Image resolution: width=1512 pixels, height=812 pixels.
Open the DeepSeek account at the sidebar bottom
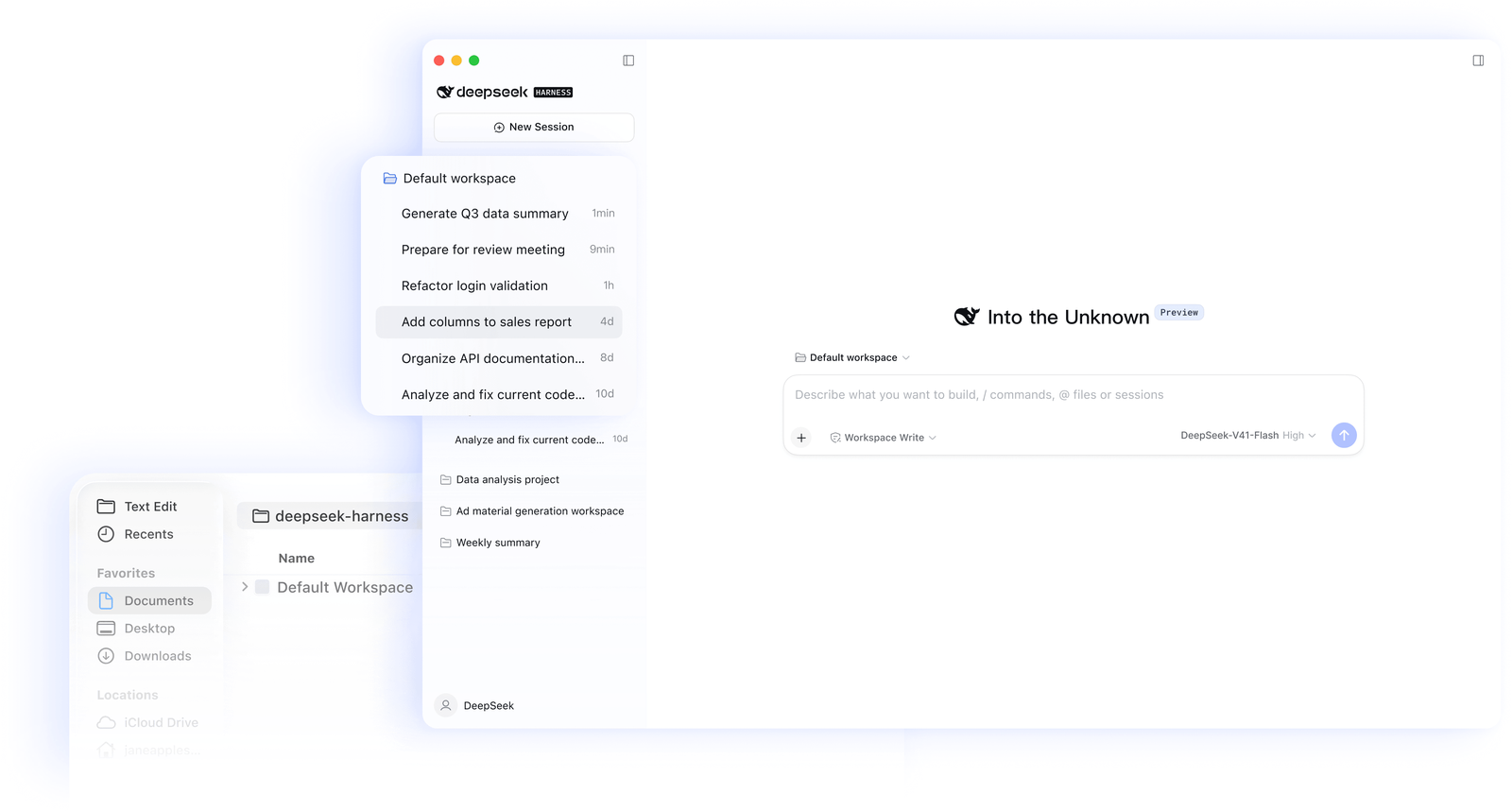474,705
